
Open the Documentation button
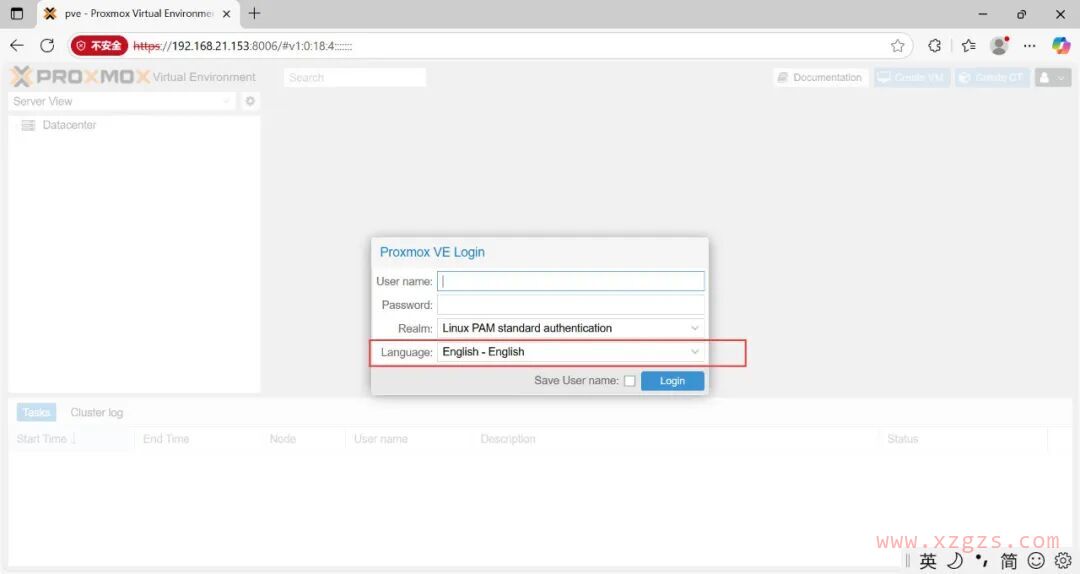click(819, 77)
